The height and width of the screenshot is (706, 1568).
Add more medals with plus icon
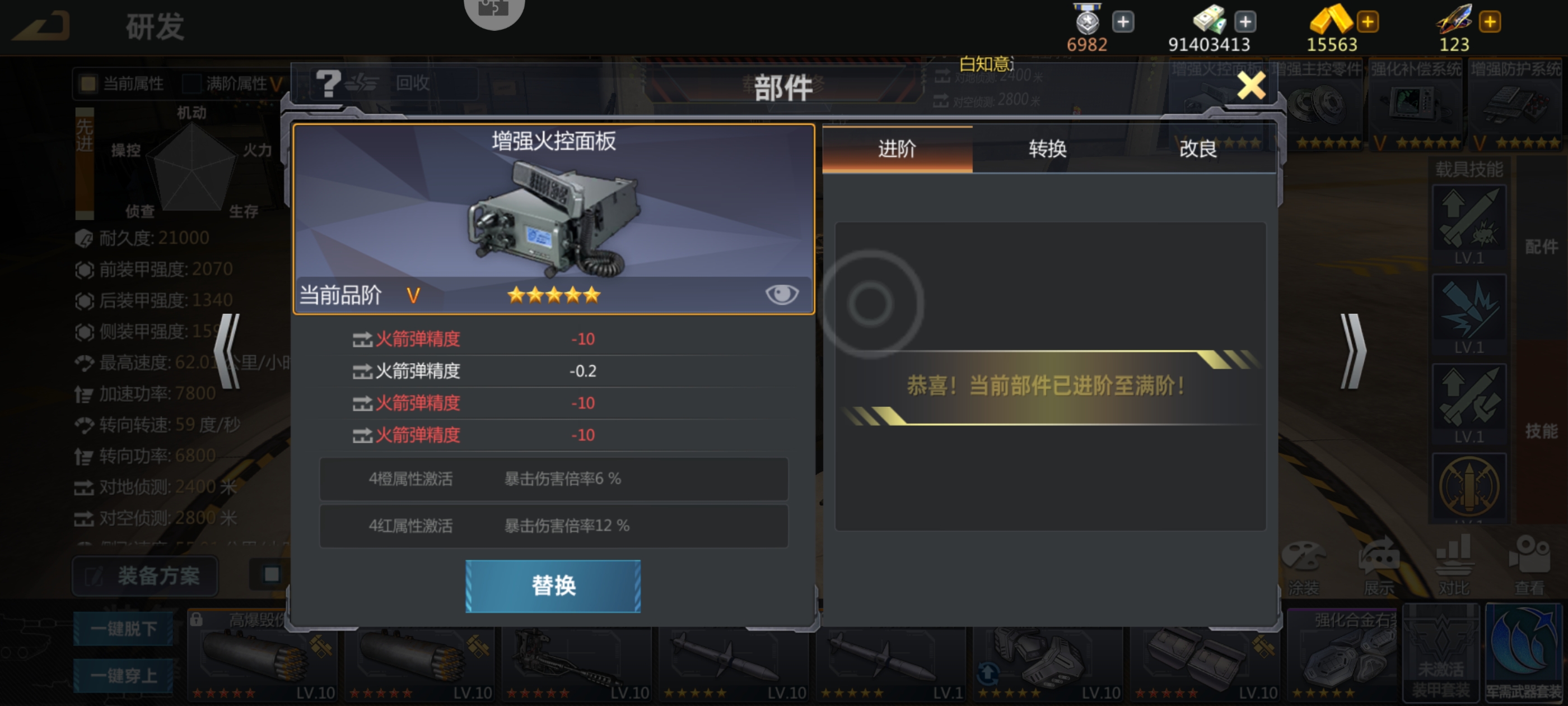point(1123,22)
